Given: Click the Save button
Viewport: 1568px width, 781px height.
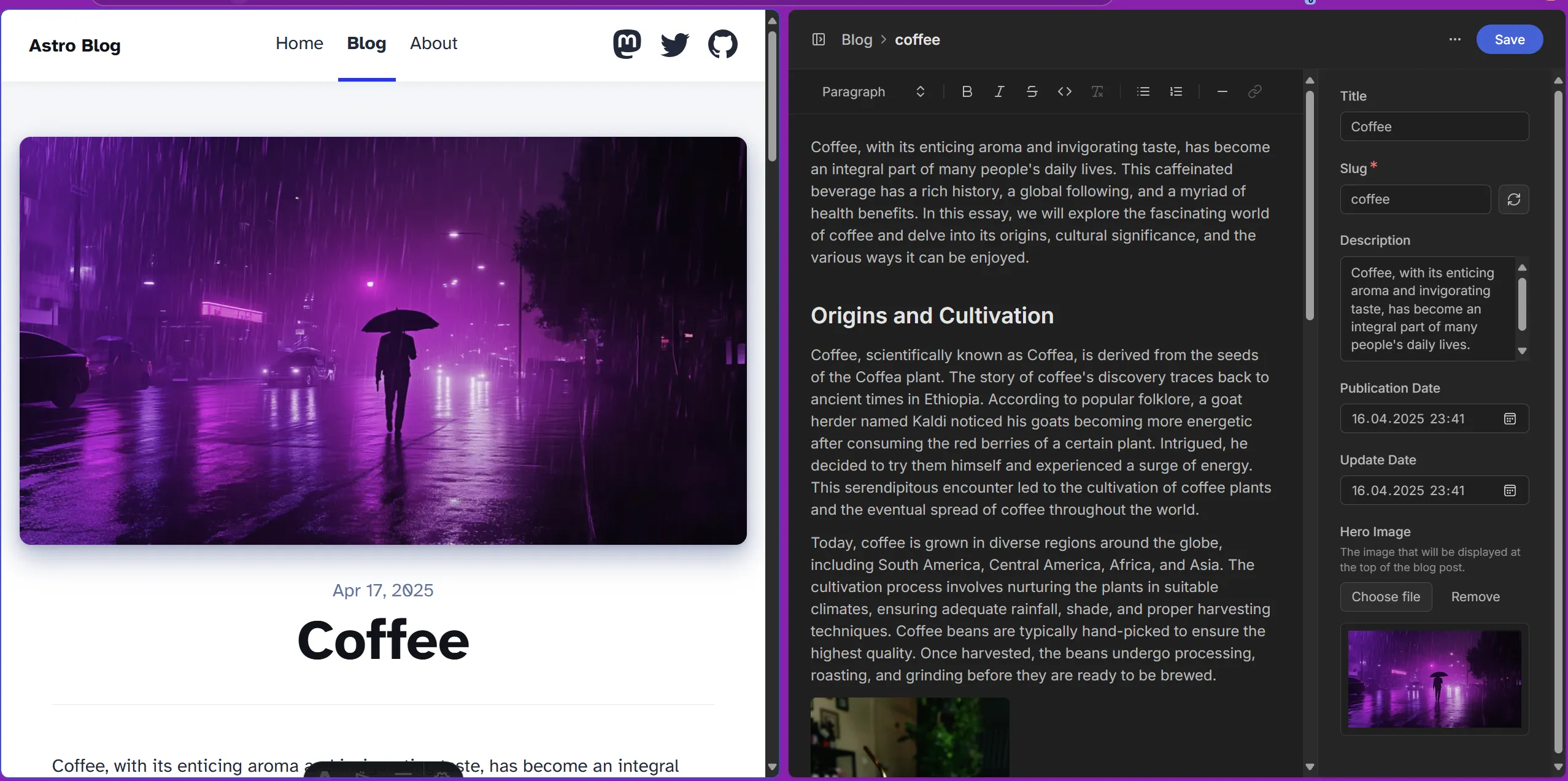Looking at the screenshot, I should coord(1509,40).
